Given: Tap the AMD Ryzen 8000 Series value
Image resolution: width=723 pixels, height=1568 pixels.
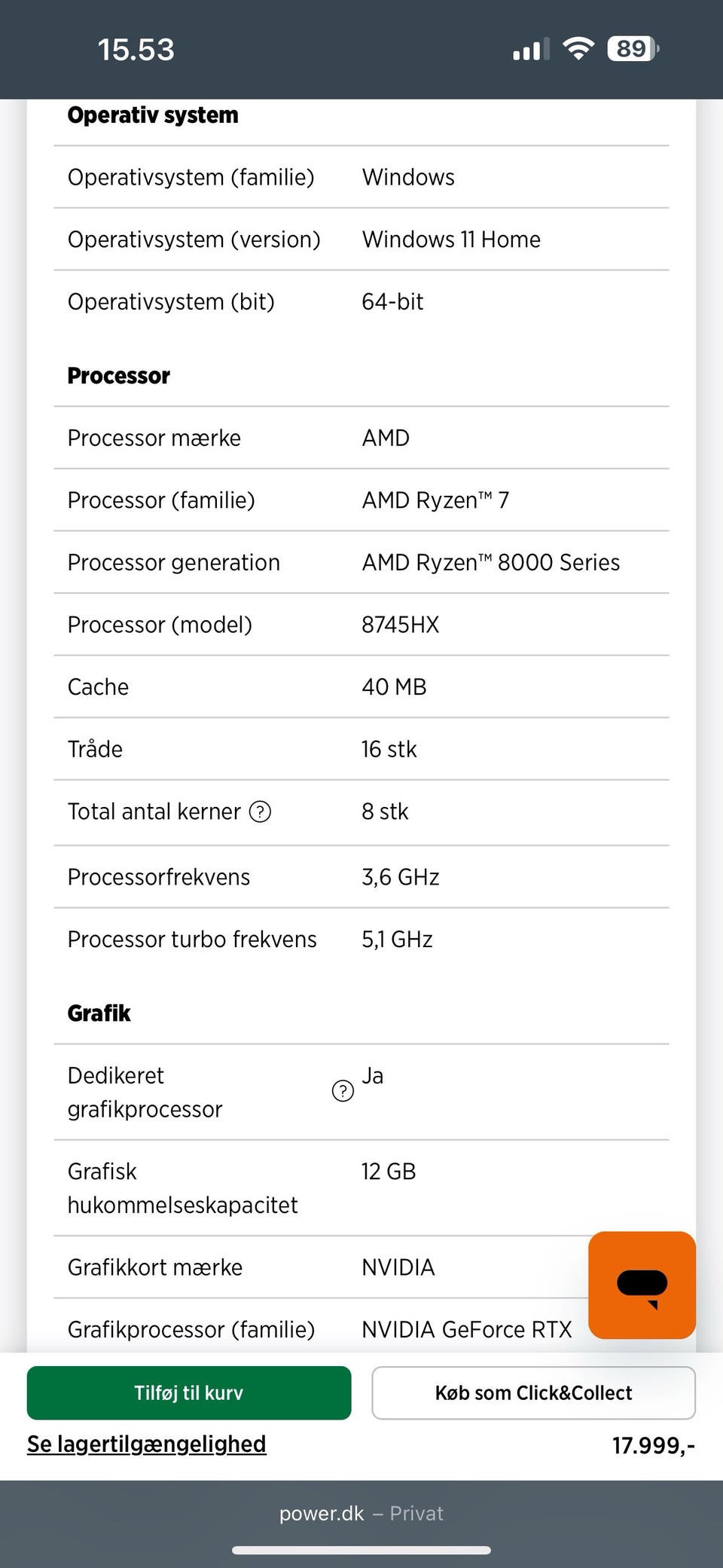Looking at the screenshot, I should click(x=491, y=562).
